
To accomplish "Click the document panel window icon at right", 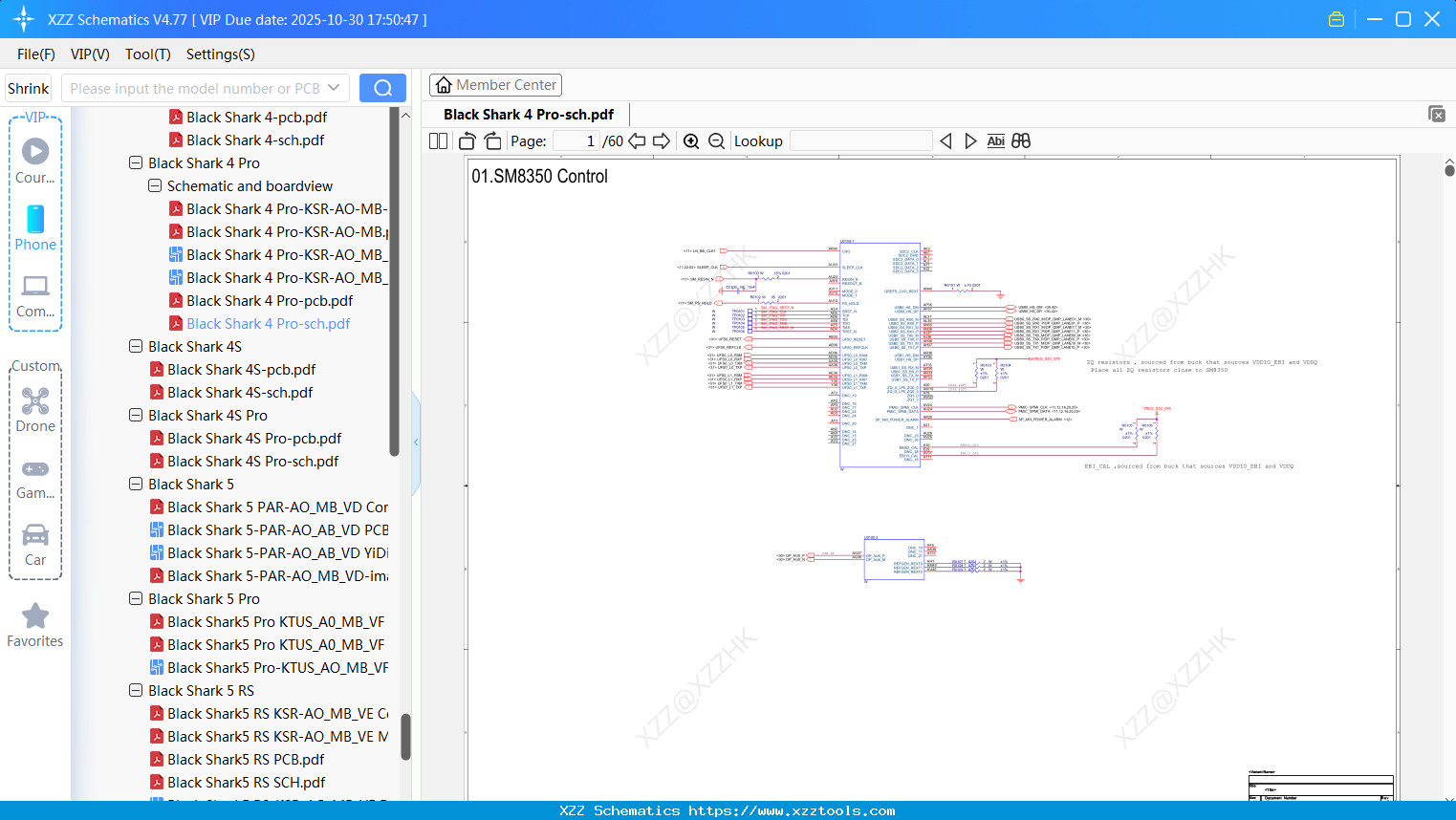I will (x=1437, y=114).
